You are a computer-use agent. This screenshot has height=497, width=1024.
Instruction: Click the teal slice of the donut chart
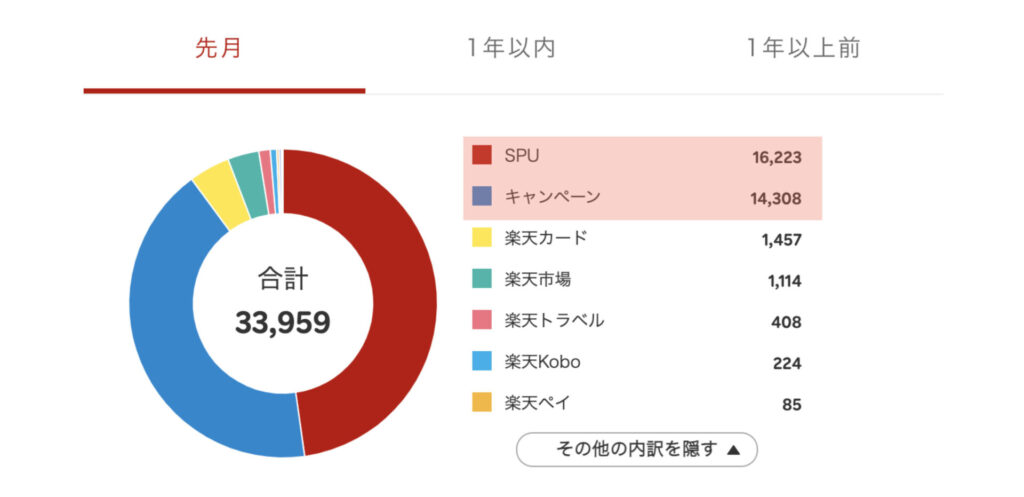(x=245, y=169)
